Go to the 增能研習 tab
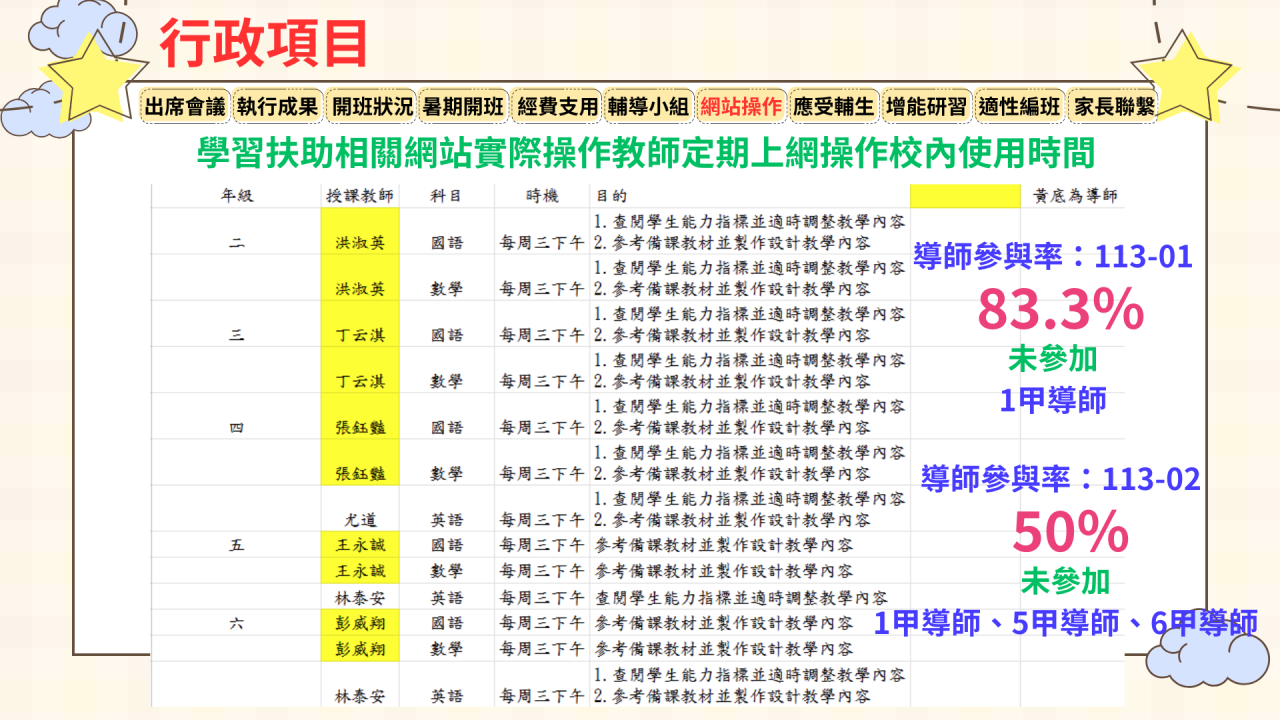1280x720 pixels. [926, 106]
